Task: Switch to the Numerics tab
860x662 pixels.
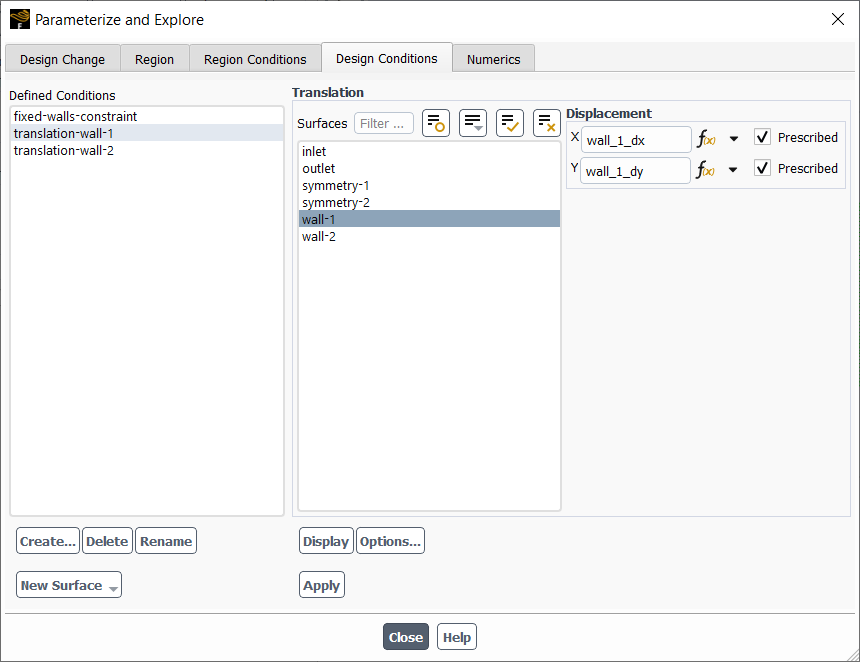Action: coord(493,58)
